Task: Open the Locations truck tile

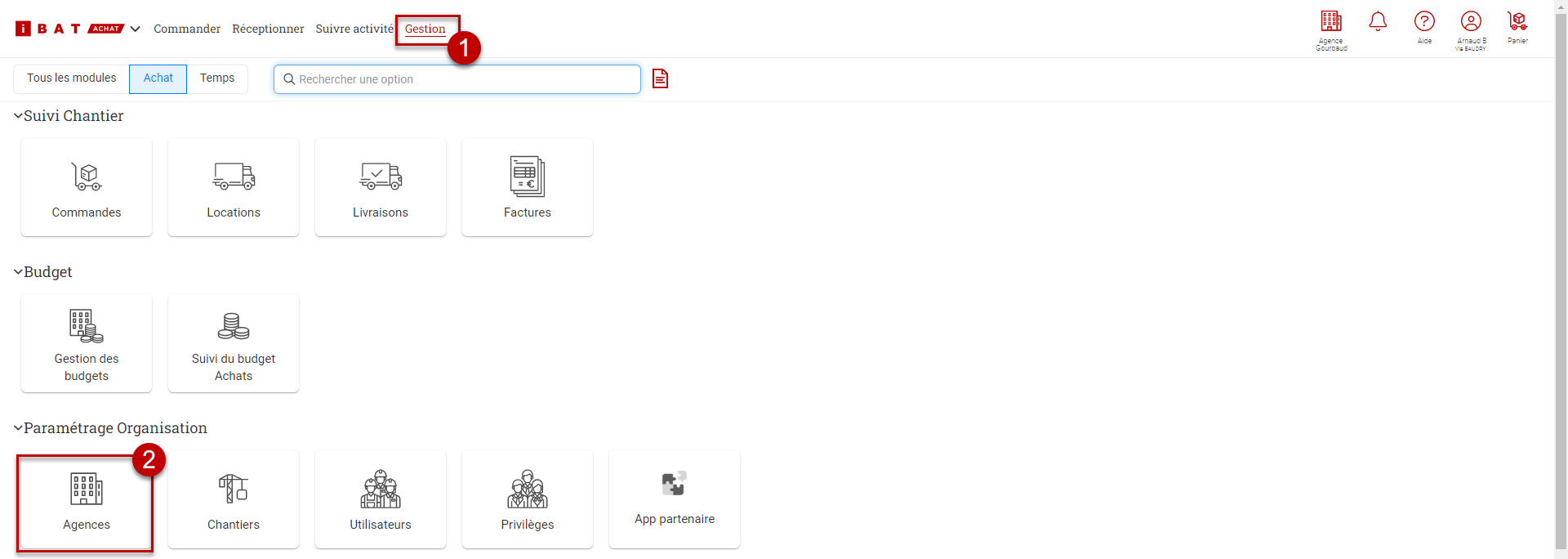Action: [234, 187]
